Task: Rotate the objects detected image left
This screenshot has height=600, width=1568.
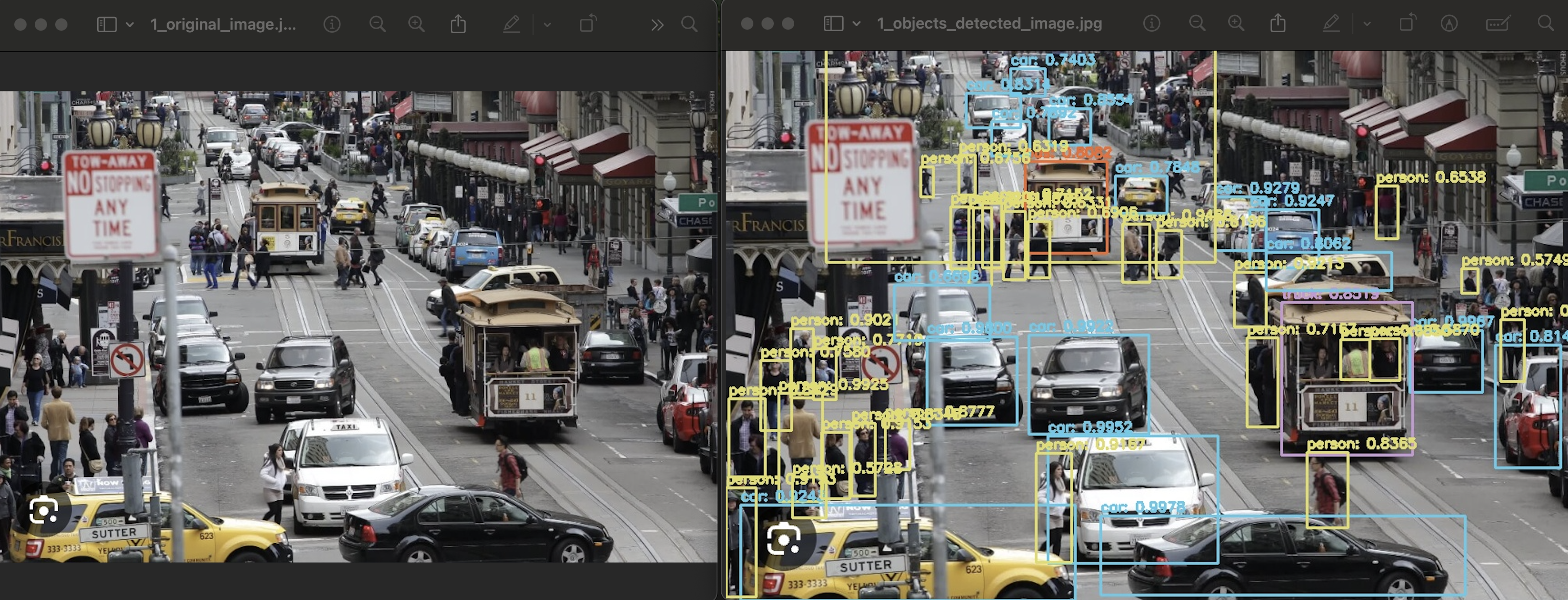Action: click(1406, 24)
